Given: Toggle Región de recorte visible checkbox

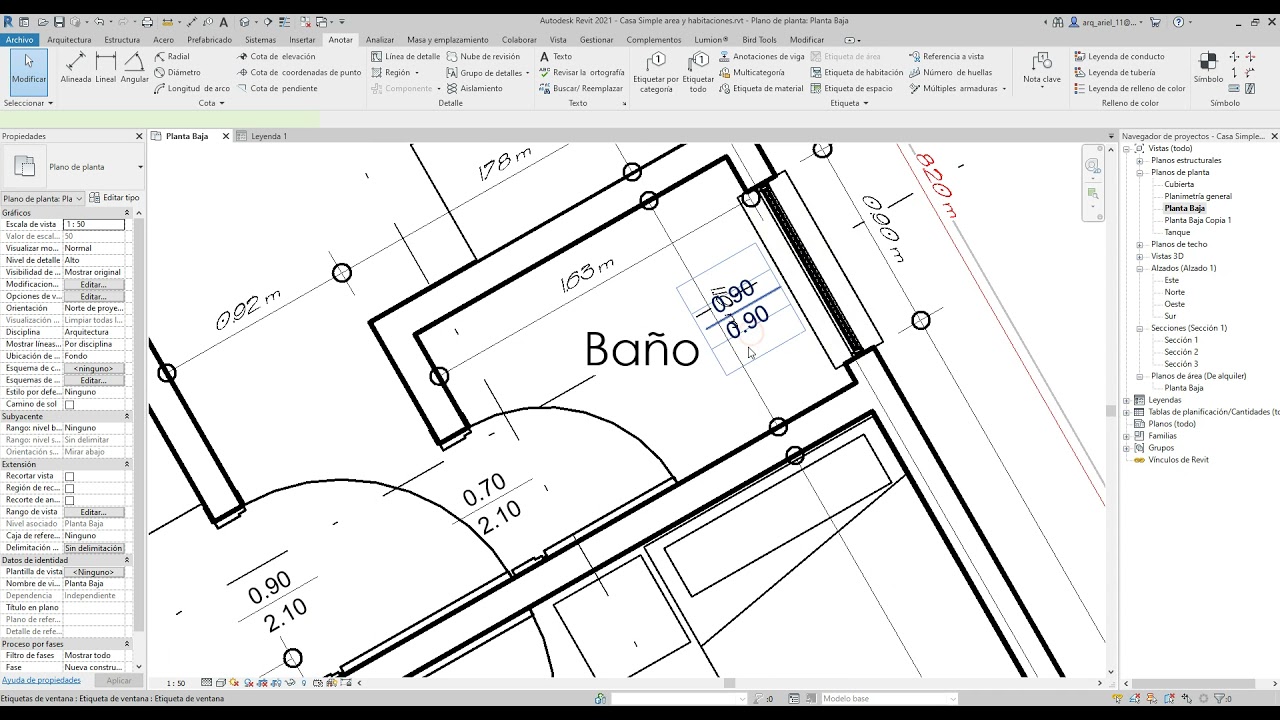Looking at the screenshot, I should (x=69, y=488).
